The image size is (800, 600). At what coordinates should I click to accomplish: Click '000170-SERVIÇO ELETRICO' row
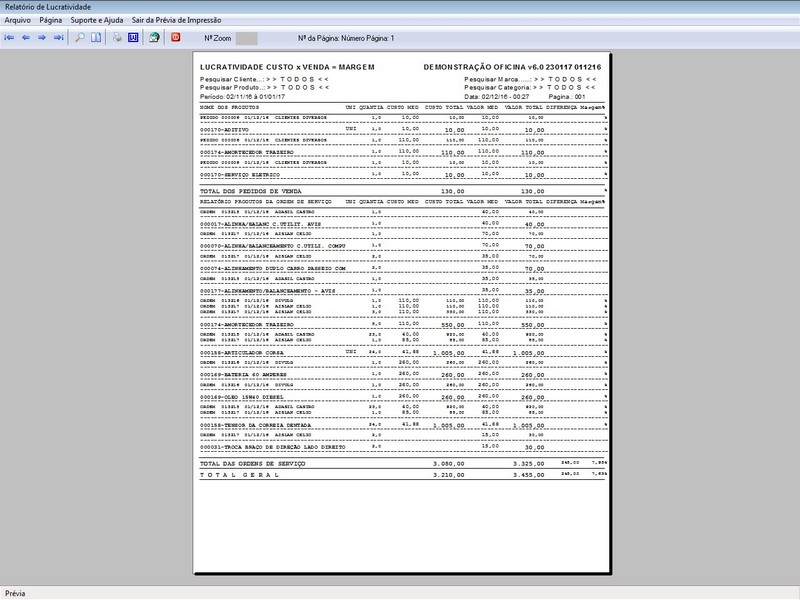pyautogui.click(x=403, y=175)
